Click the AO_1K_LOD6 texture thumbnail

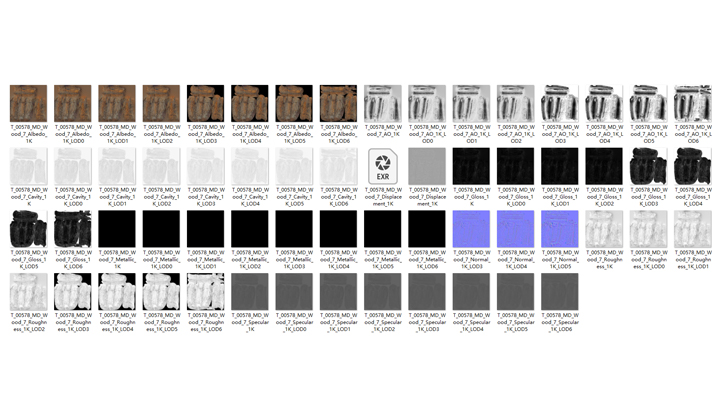click(693, 103)
